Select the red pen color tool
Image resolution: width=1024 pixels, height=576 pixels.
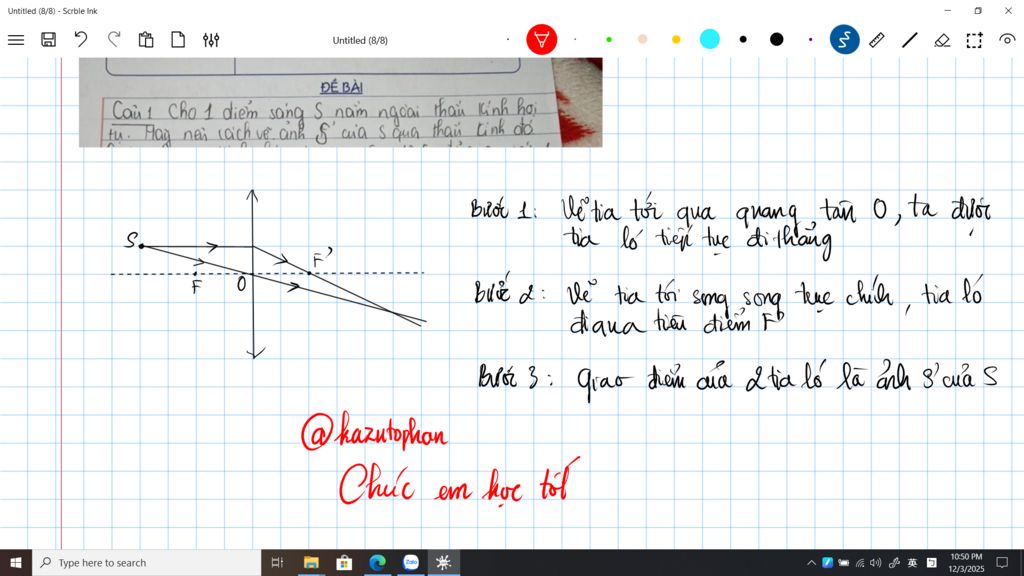pyautogui.click(x=541, y=40)
